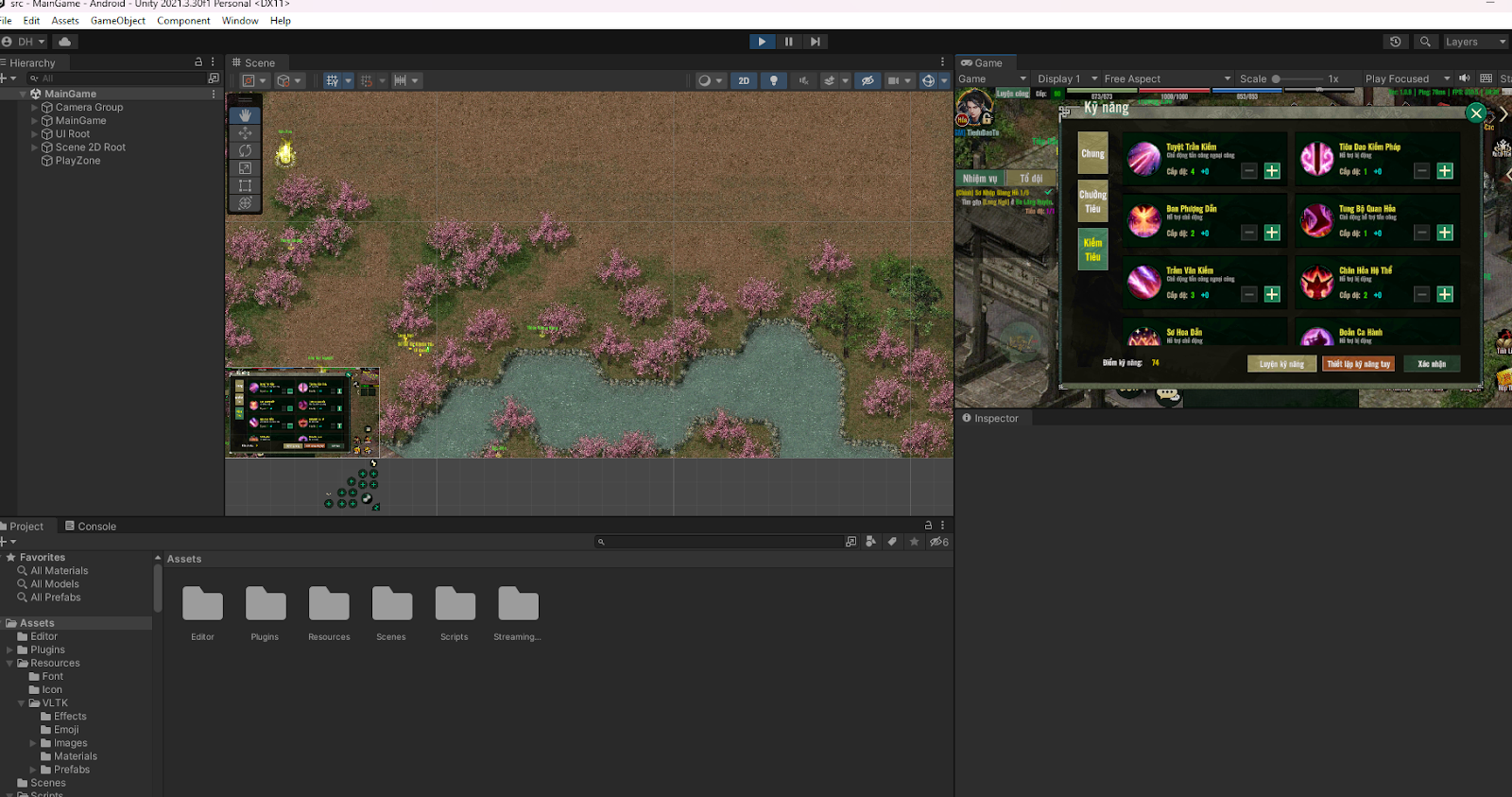Viewport: 1512px width, 797px height.
Task: Open the draw mode shading dropdown
Action: coord(710,80)
